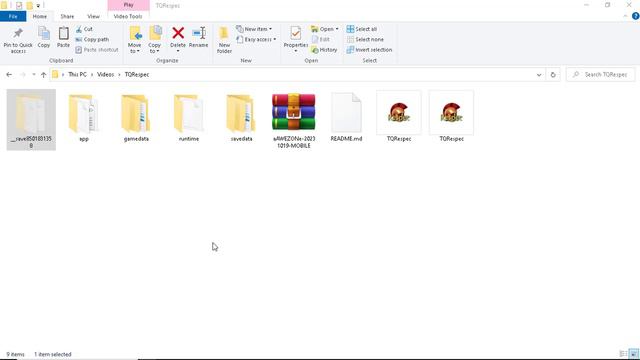Click Paste shortcut option
Viewport: 640px width, 360px height.
tap(97, 50)
